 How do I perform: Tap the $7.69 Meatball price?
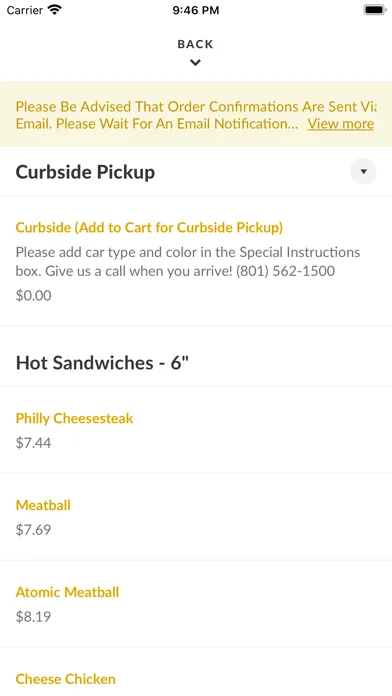(33, 530)
